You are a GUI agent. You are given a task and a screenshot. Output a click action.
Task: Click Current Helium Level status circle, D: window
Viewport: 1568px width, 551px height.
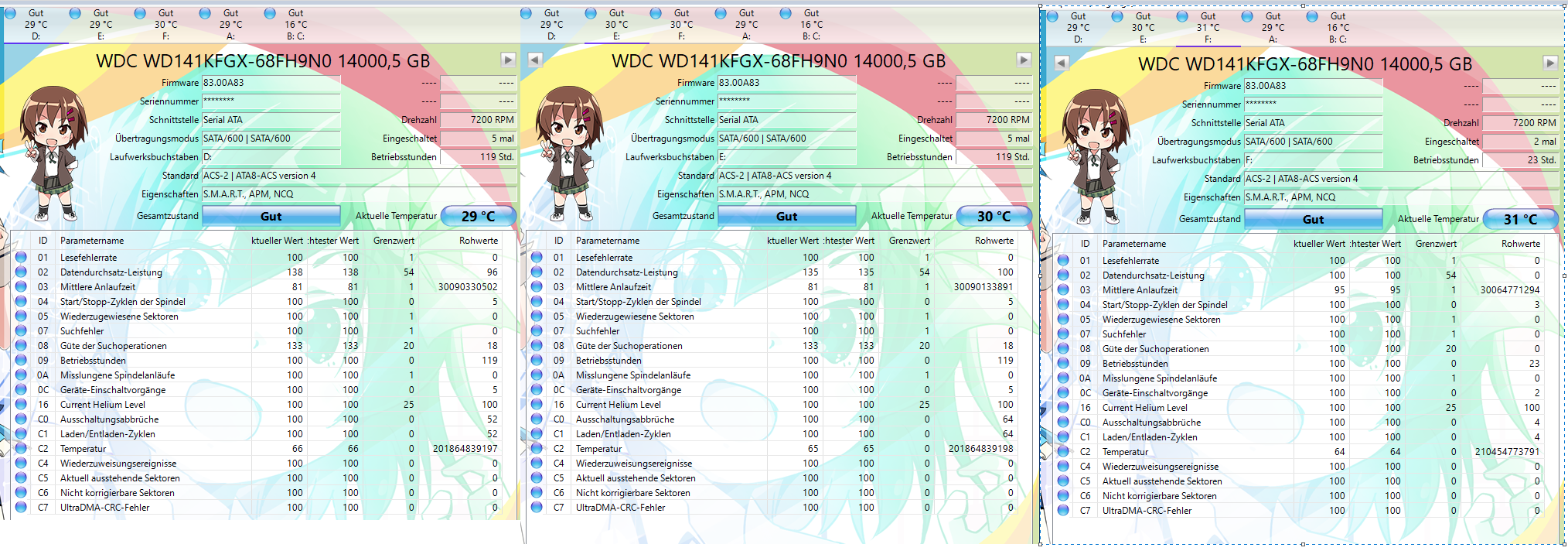pos(21,405)
